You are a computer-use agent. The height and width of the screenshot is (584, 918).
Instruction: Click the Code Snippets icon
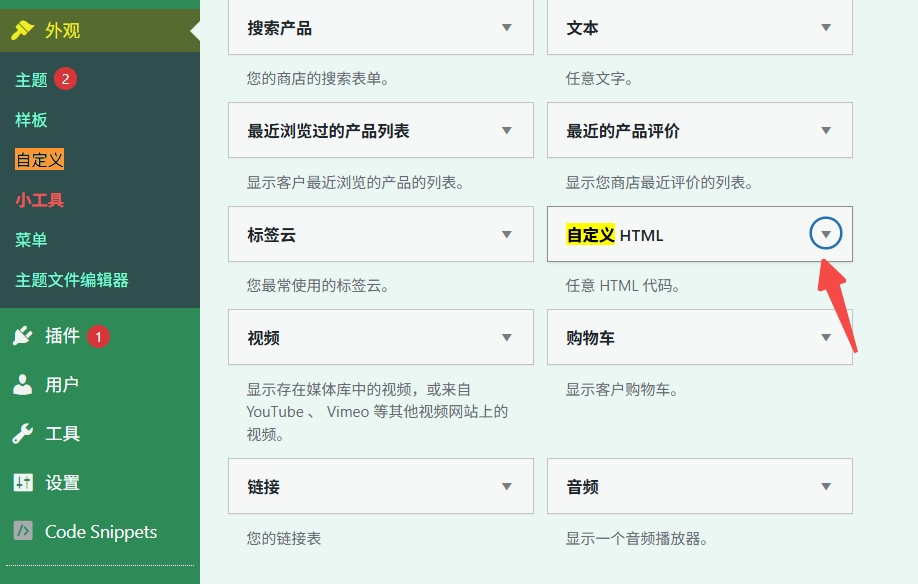pyautogui.click(x=23, y=531)
